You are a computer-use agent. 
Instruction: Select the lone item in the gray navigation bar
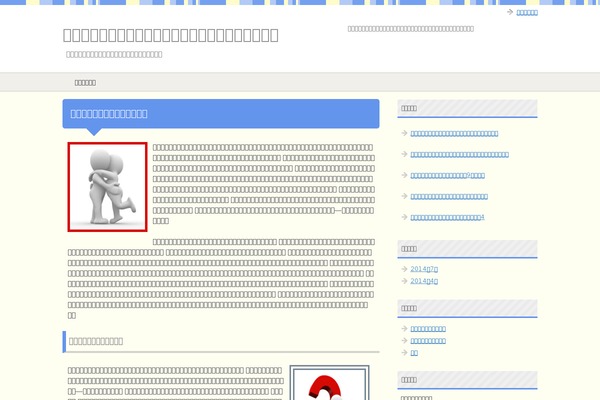click(85, 83)
